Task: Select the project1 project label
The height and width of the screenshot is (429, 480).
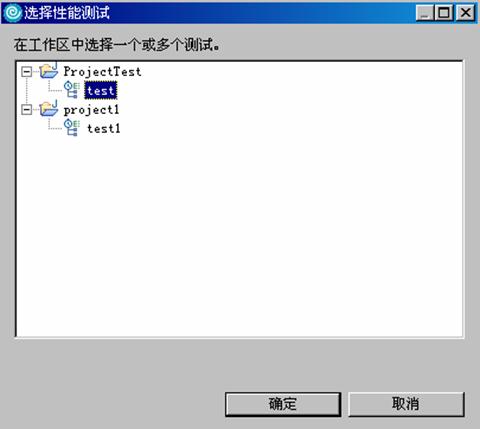Action: click(91, 110)
